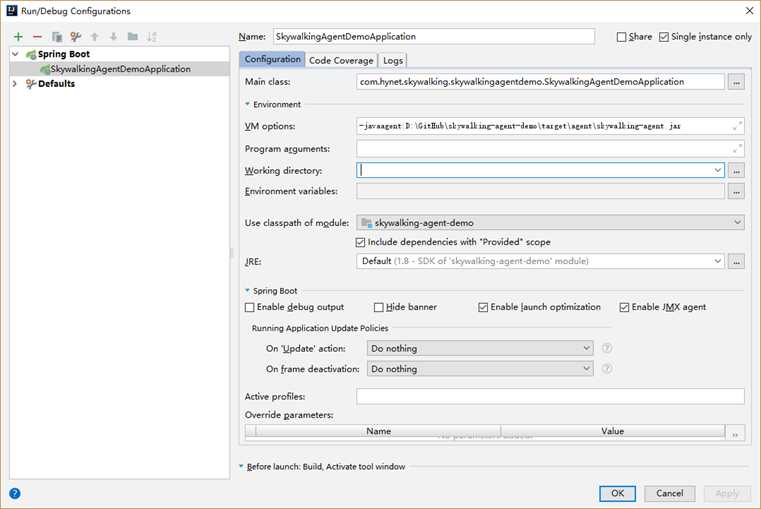Click the OK button
Viewport: 761px width, 509px height.
617,493
